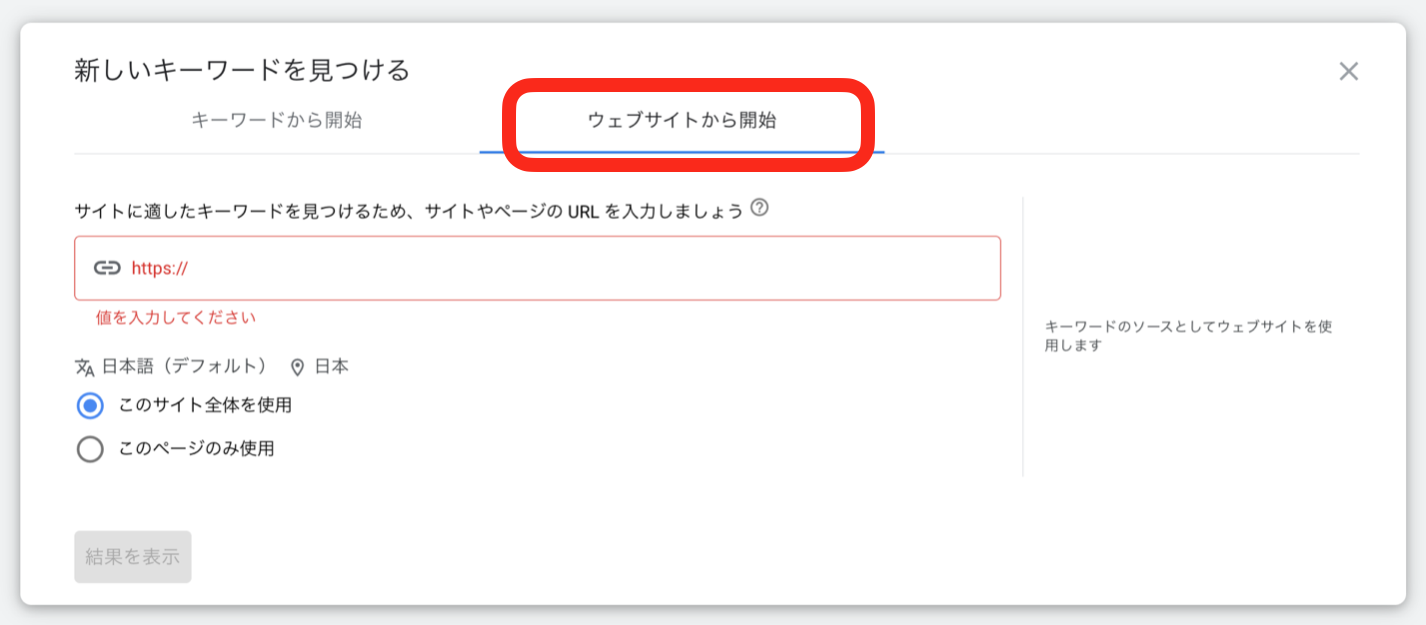Click the 値を入力してください error message
The image size is (1426, 625).
pyautogui.click(x=176, y=318)
